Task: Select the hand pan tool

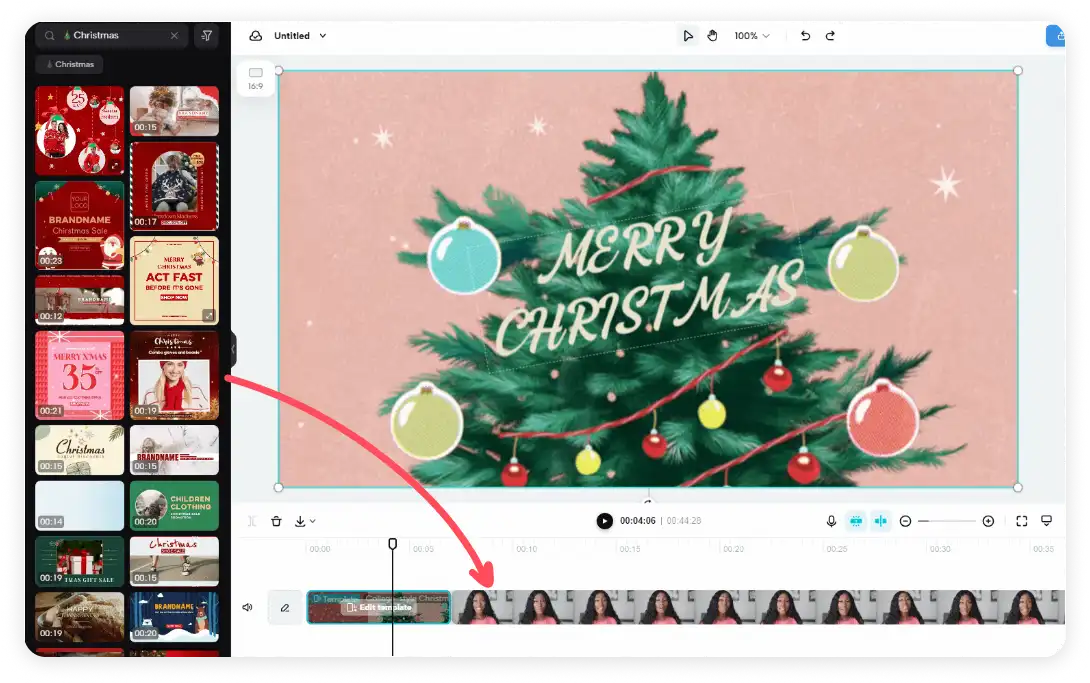Action: coord(713,35)
